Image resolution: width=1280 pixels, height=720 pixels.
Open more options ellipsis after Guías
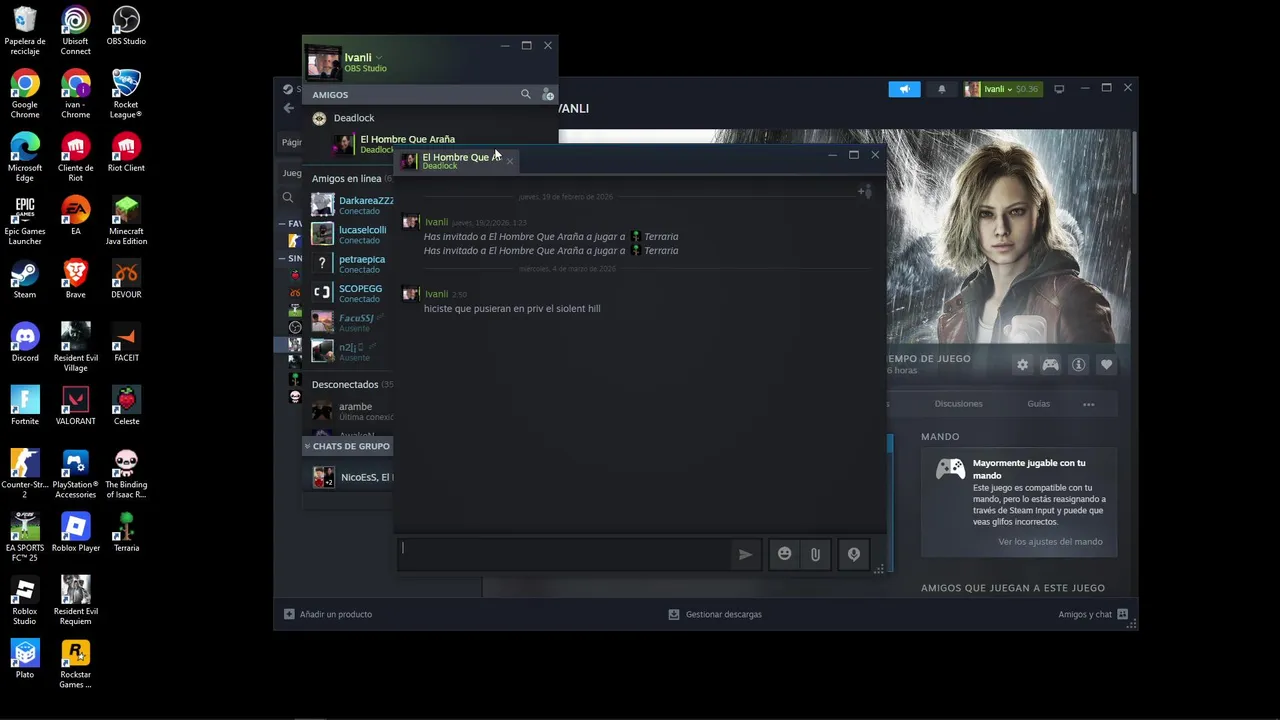pos(1088,404)
